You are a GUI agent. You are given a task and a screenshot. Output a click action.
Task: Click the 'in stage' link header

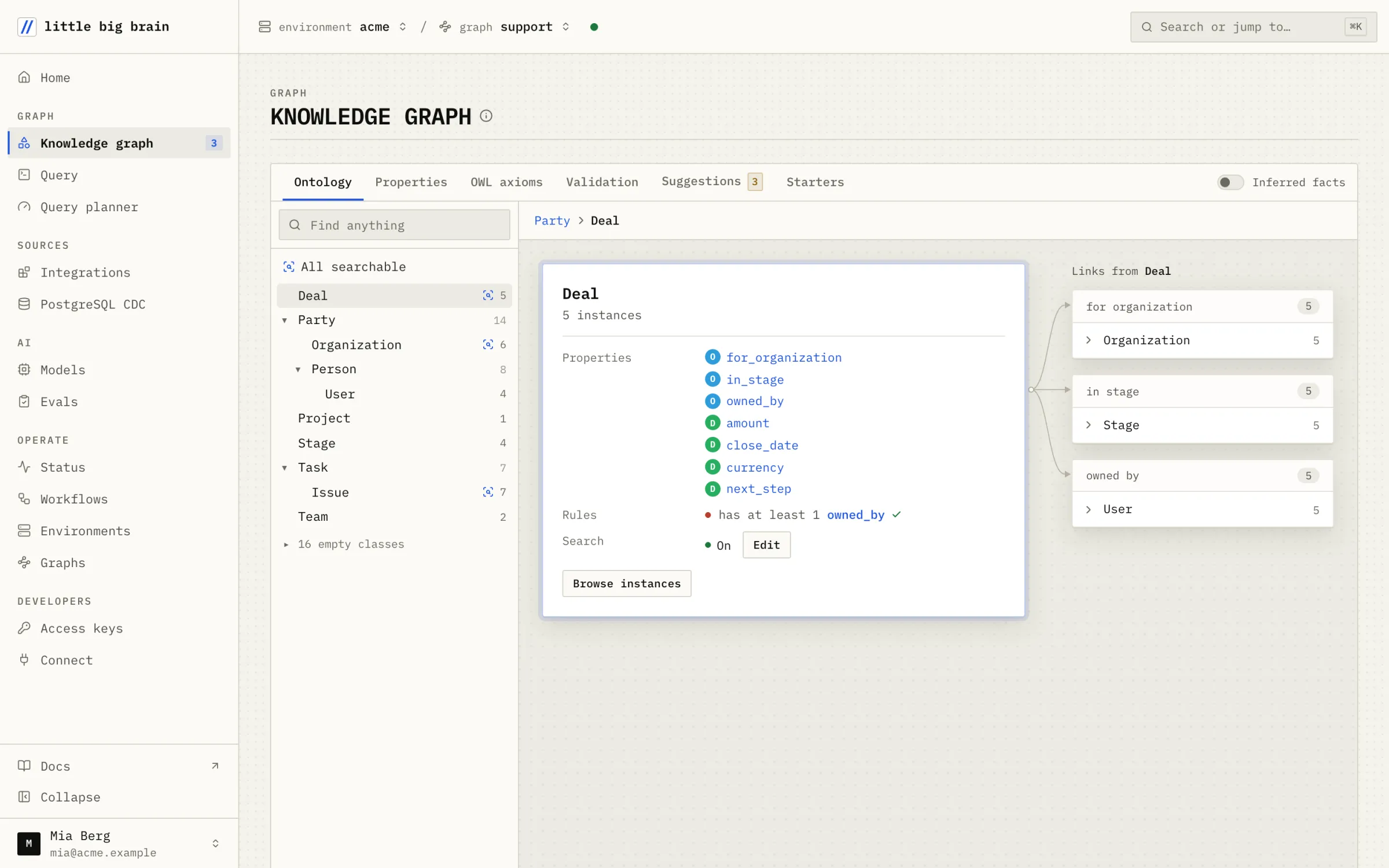point(1203,392)
